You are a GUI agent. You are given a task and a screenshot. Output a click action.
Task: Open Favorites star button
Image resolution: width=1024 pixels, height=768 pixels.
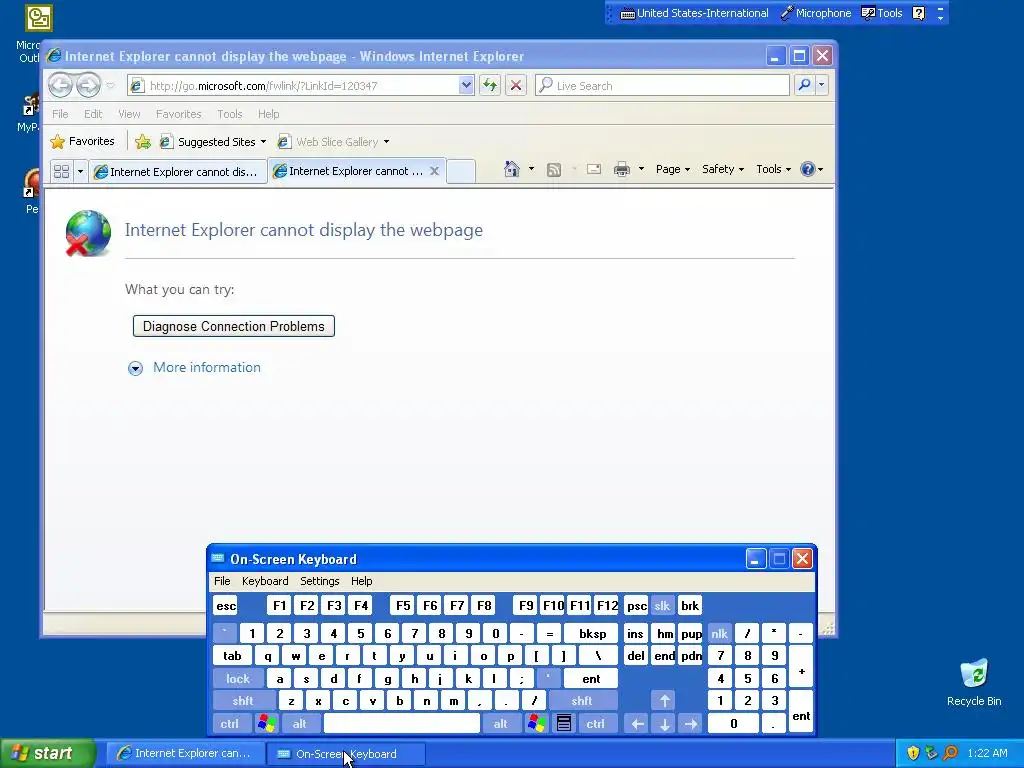click(x=82, y=141)
